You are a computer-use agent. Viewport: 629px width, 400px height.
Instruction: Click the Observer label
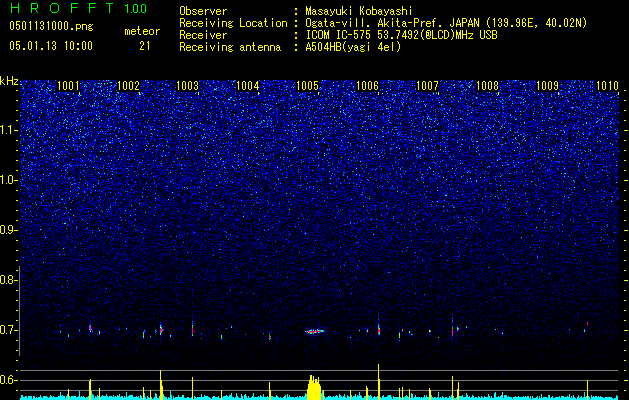203,11
